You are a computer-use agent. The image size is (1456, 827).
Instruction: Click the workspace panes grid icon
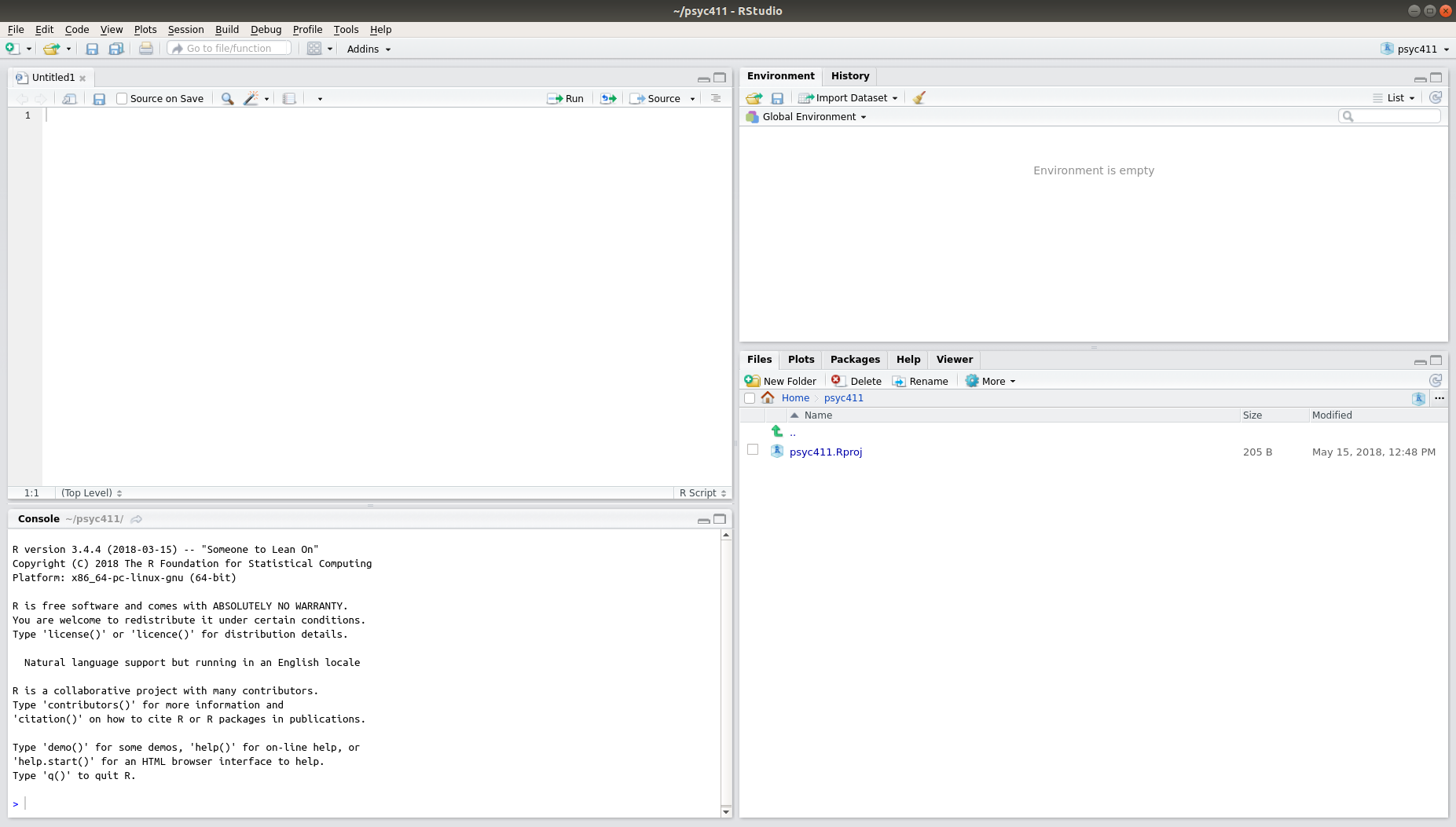(314, 49)
